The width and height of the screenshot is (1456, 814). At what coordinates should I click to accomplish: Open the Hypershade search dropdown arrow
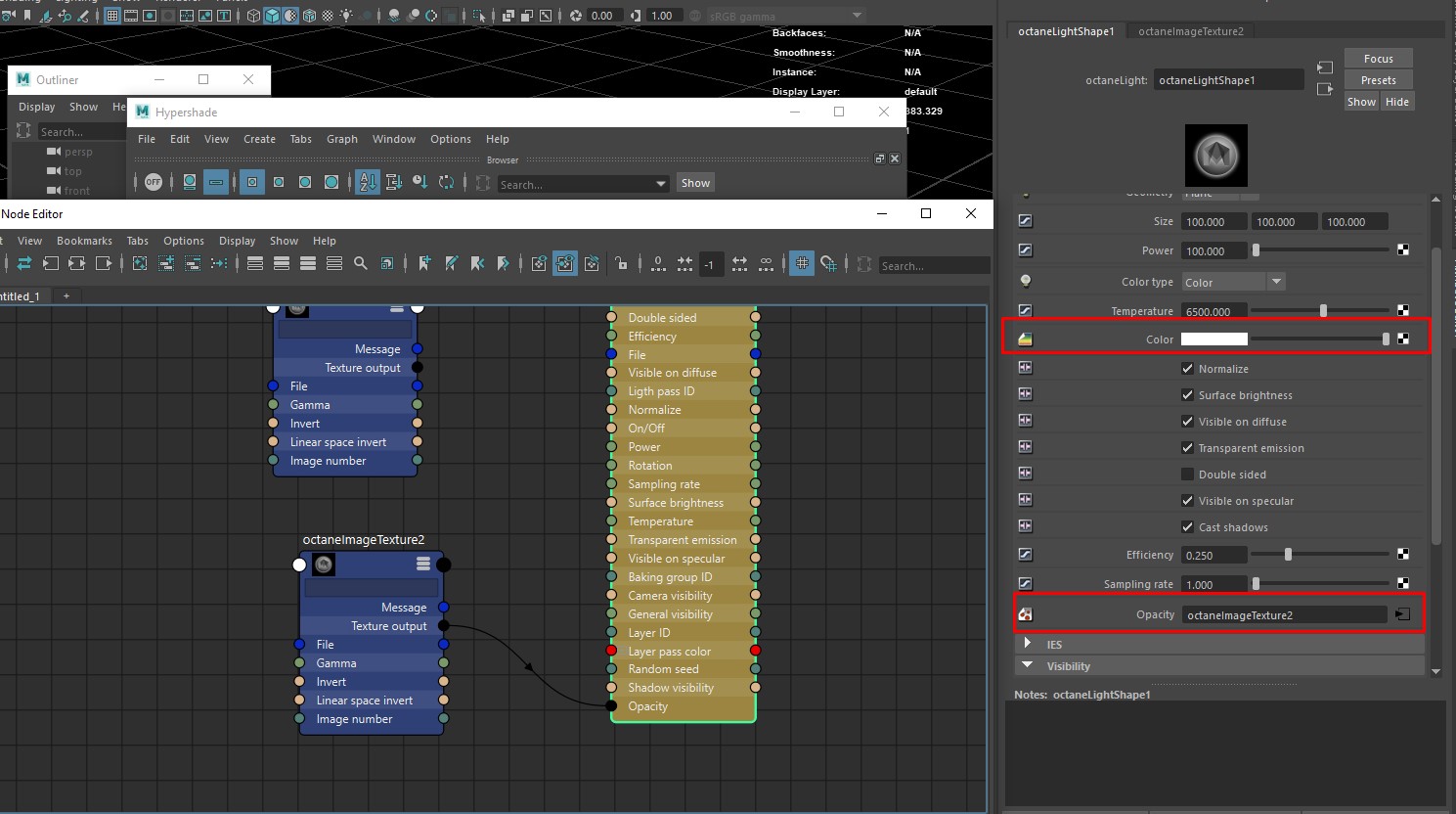(x=661, y=183)
